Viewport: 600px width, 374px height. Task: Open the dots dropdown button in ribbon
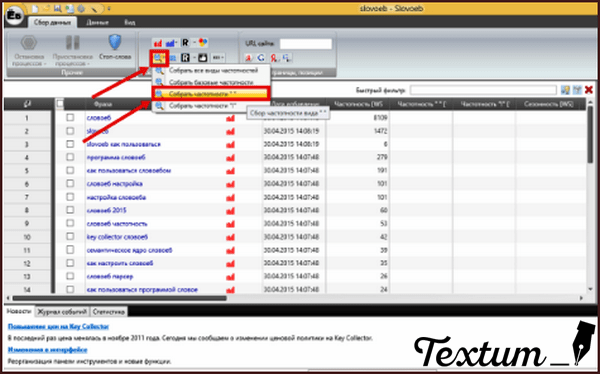coord(218,57)
